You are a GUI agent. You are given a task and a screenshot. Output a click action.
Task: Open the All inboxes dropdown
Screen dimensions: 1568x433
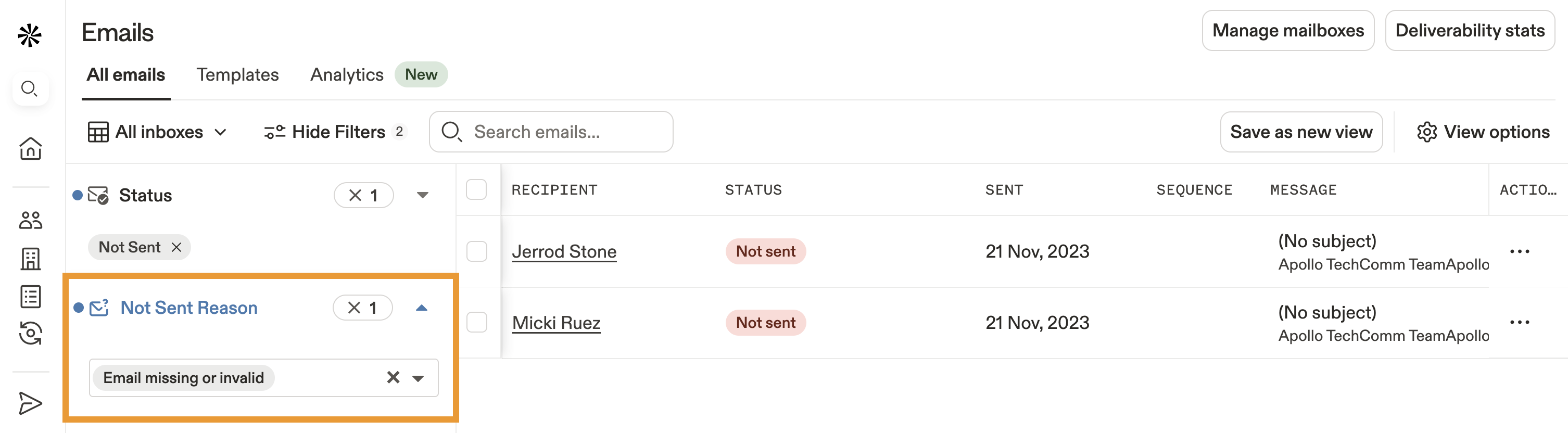coord(158,131)
